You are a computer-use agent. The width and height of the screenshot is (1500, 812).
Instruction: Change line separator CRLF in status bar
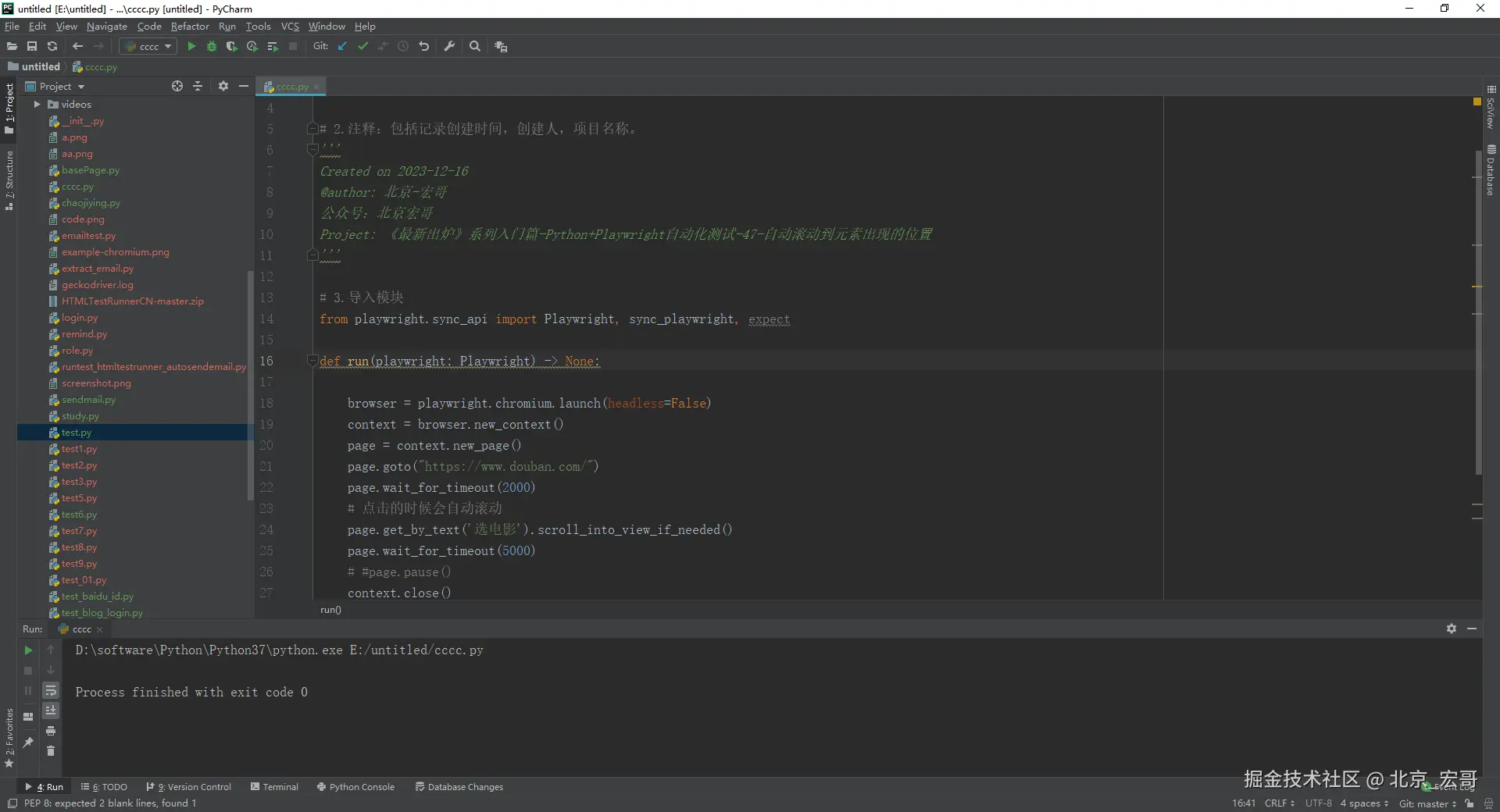(x=1279, y=803)
